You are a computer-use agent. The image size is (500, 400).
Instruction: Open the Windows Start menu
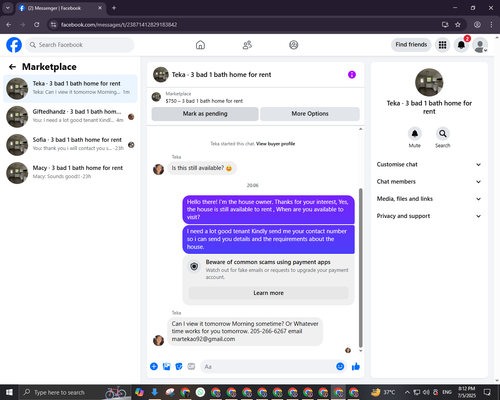9,392
